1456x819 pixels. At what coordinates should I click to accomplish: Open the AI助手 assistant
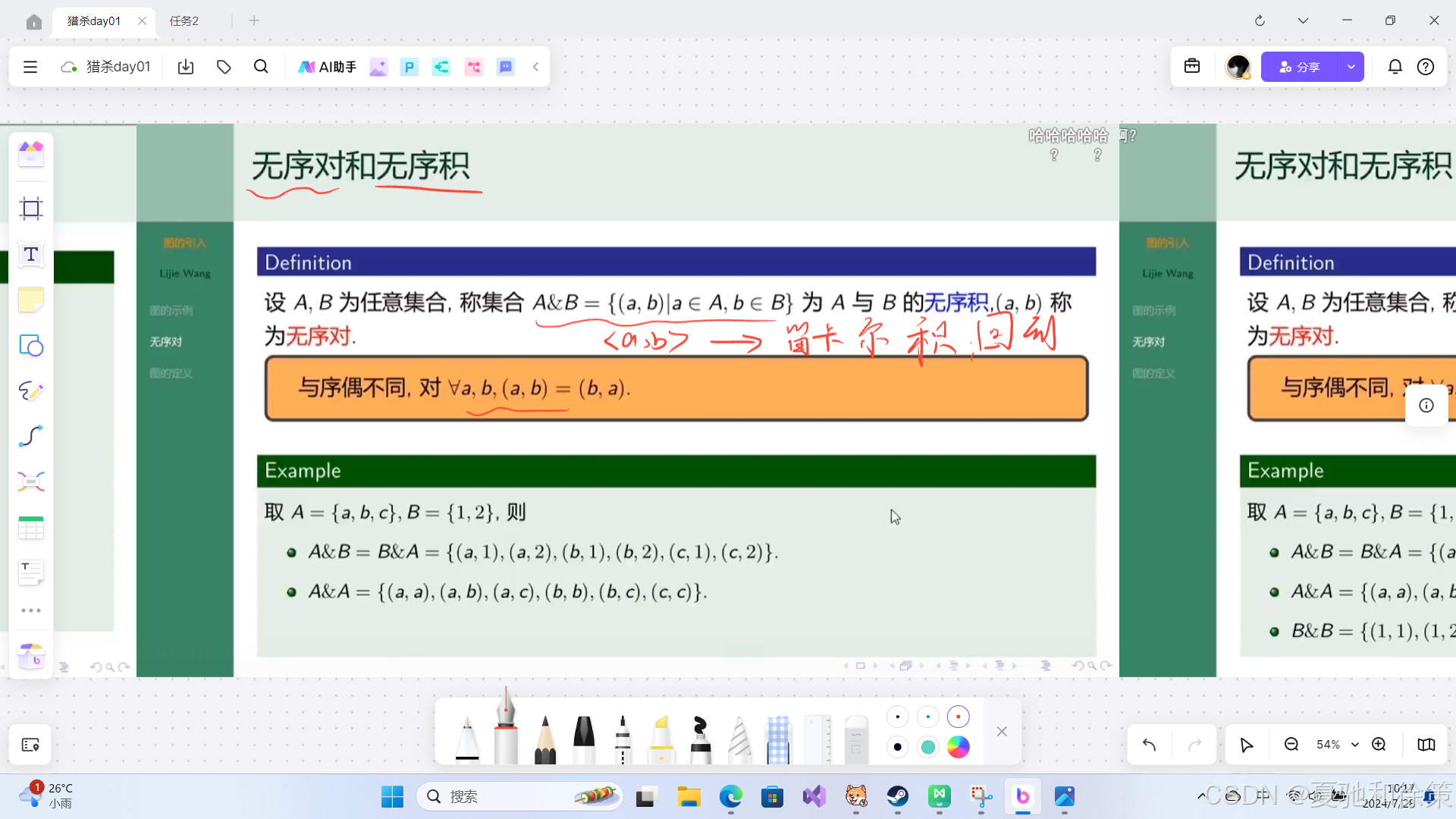[x=327, y=67]
